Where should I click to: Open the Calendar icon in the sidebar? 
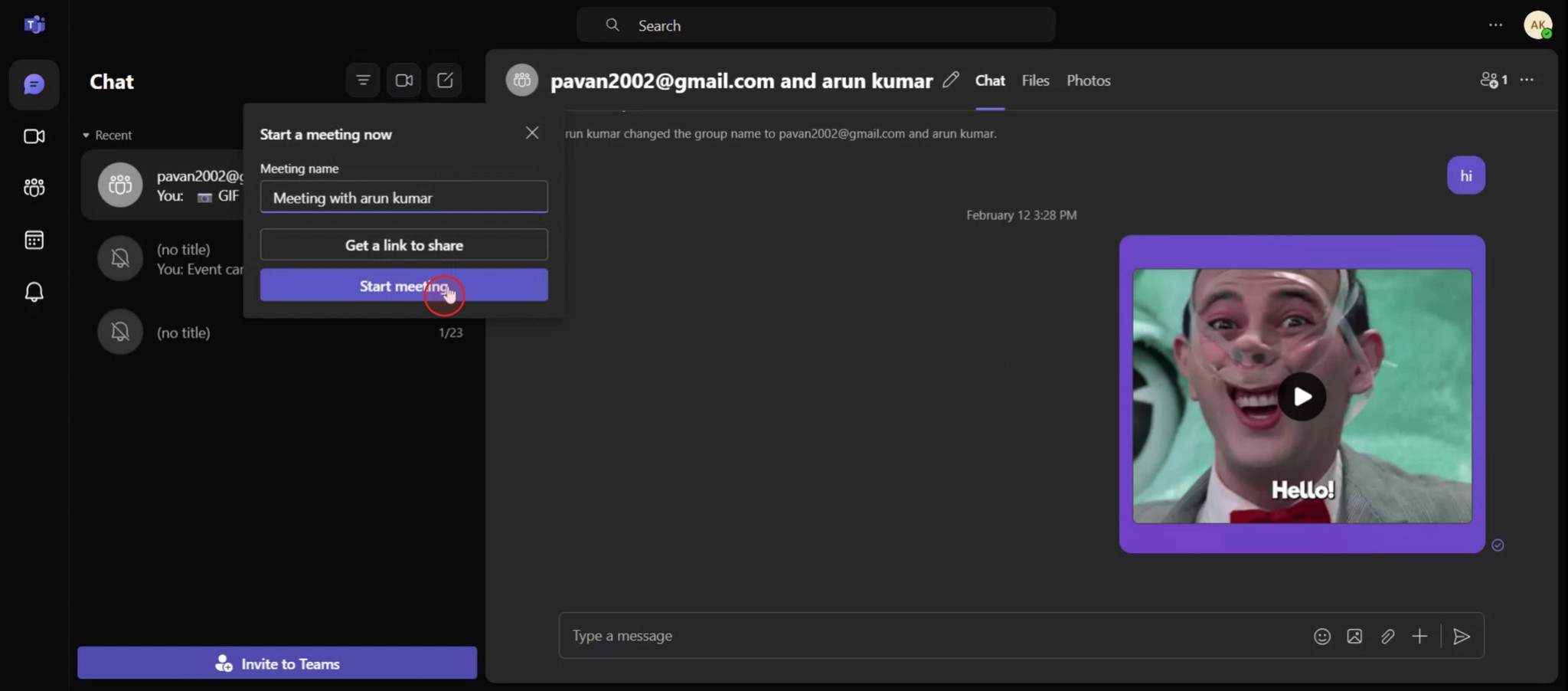(34, 240)
